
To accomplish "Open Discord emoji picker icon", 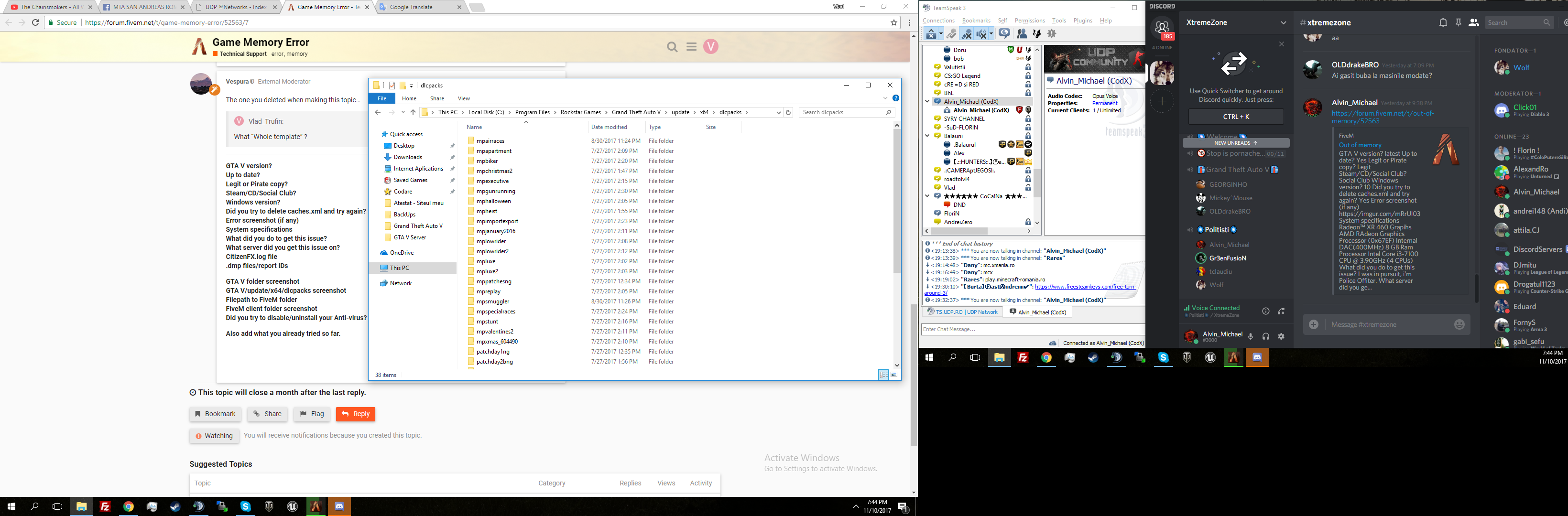I will (1459, 324).
